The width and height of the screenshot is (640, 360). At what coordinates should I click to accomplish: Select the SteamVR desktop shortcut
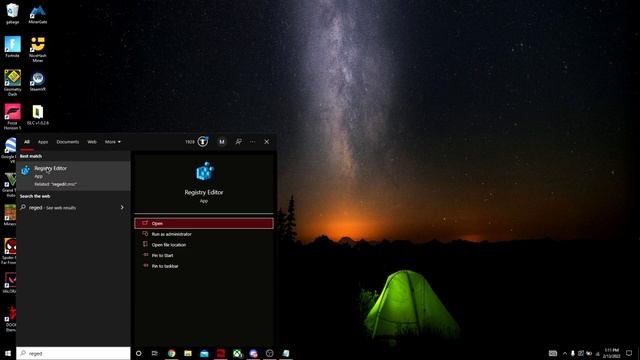[x=38, y=81]
